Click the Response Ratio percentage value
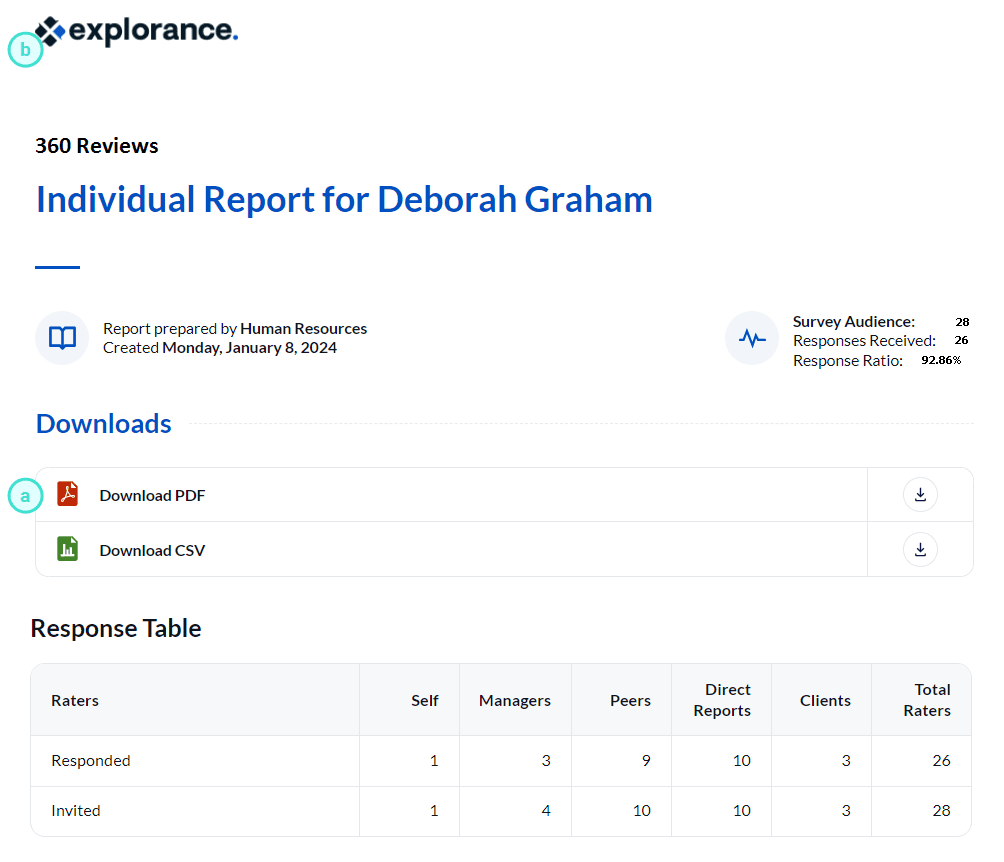This screenshot has height=862, width=1004. click(x=941, y=359)
